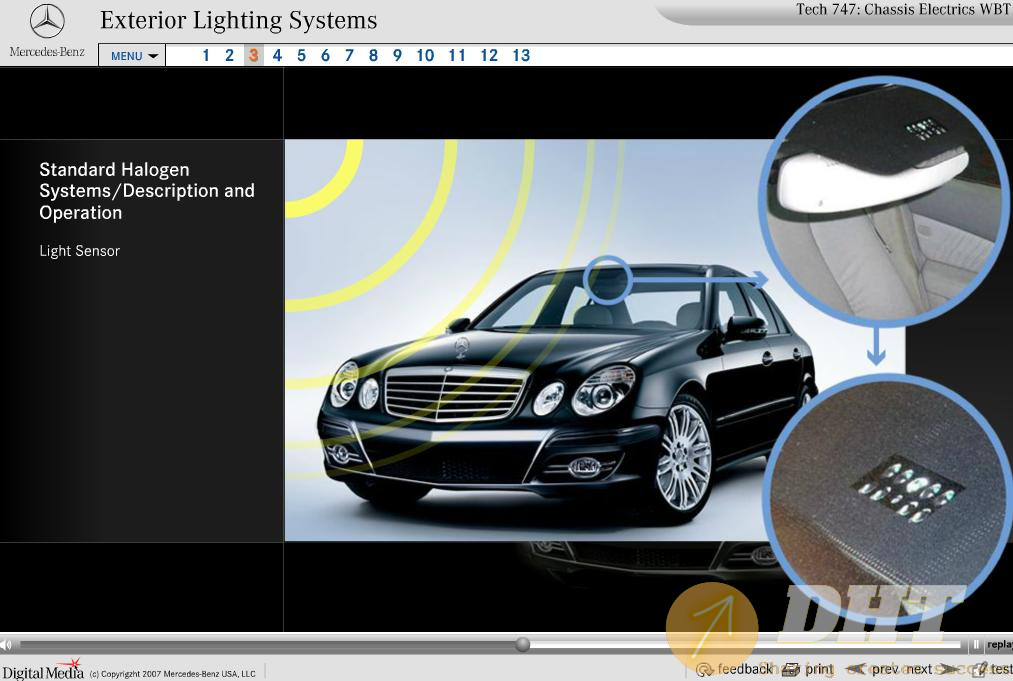Click the 'Standard Halogen Systems/Description and Operation' heading
The height and width of the screenshot is (681, 1013).
coord(147,191)
